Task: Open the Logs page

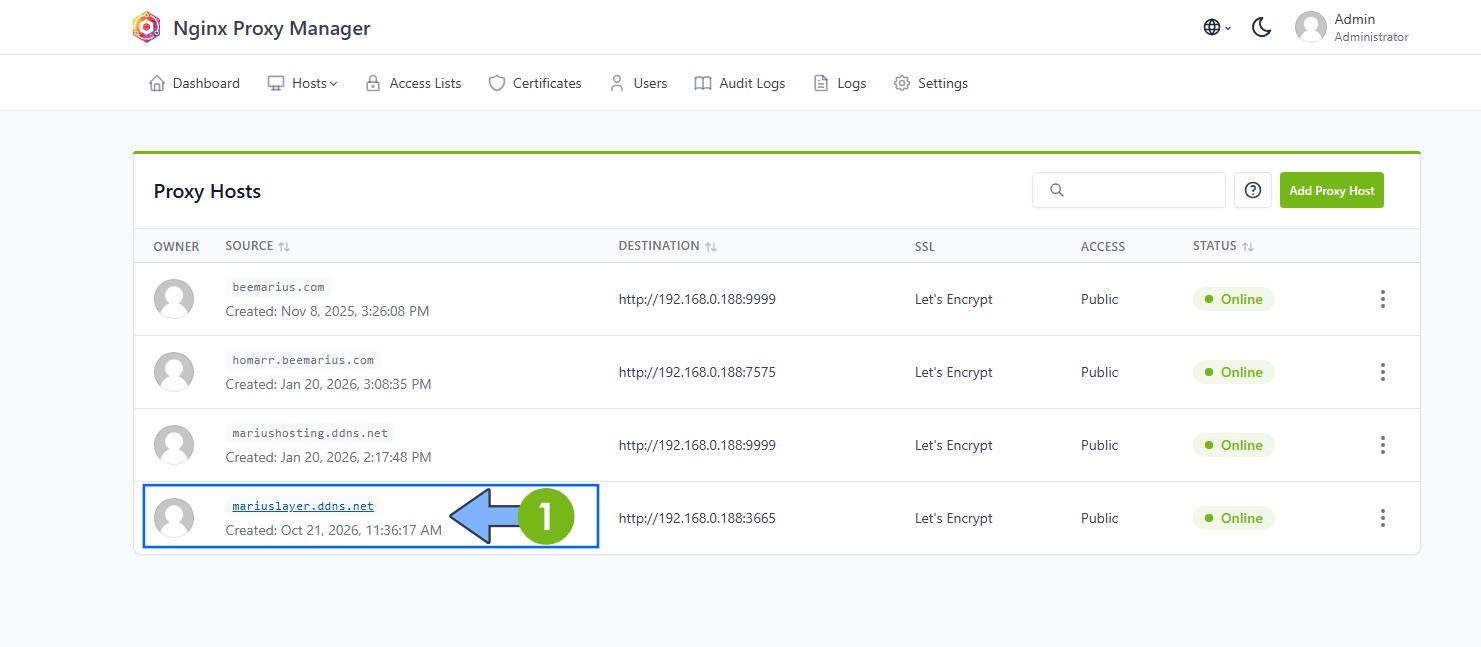Action: [x=840, y=83]
